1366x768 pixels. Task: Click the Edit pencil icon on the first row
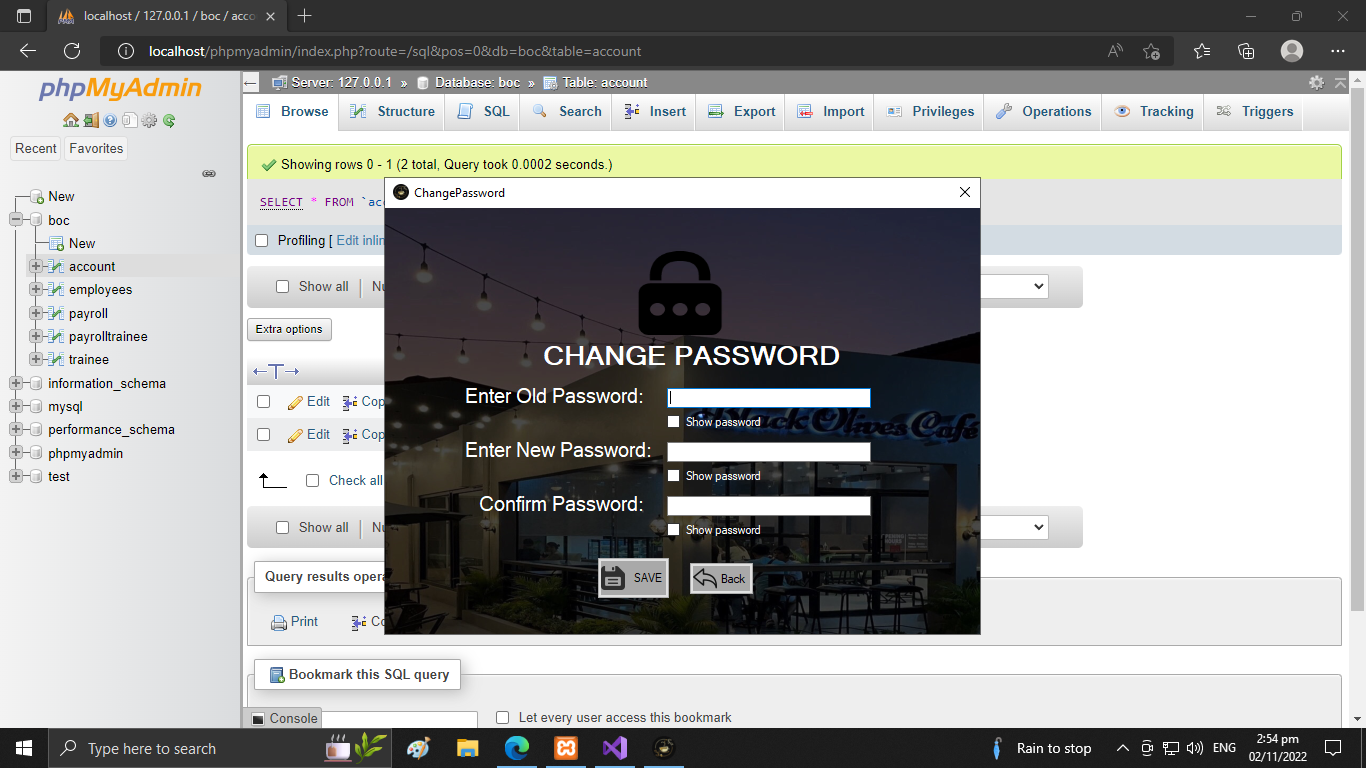(x=296, y=401)
